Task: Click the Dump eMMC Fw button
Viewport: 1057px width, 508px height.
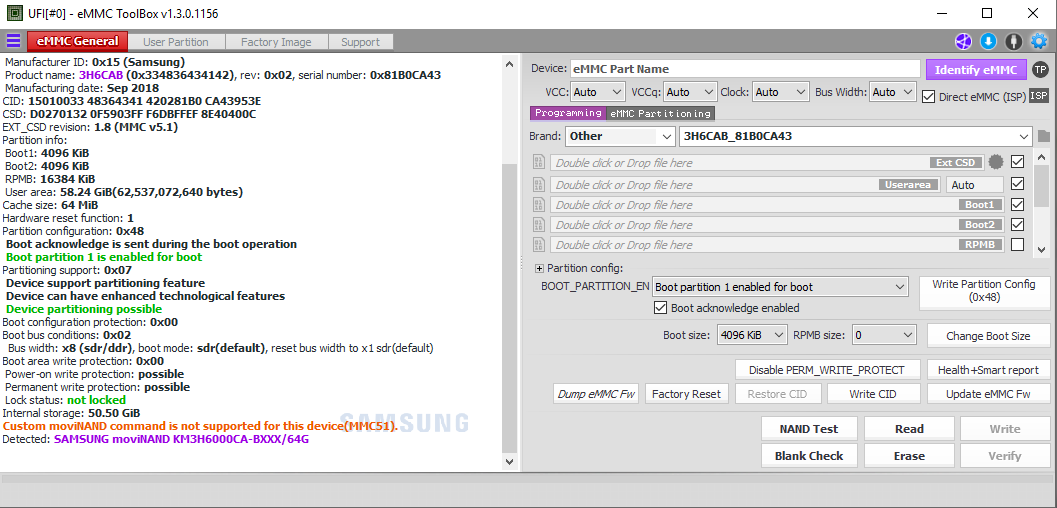Action: tap(597, 394)
